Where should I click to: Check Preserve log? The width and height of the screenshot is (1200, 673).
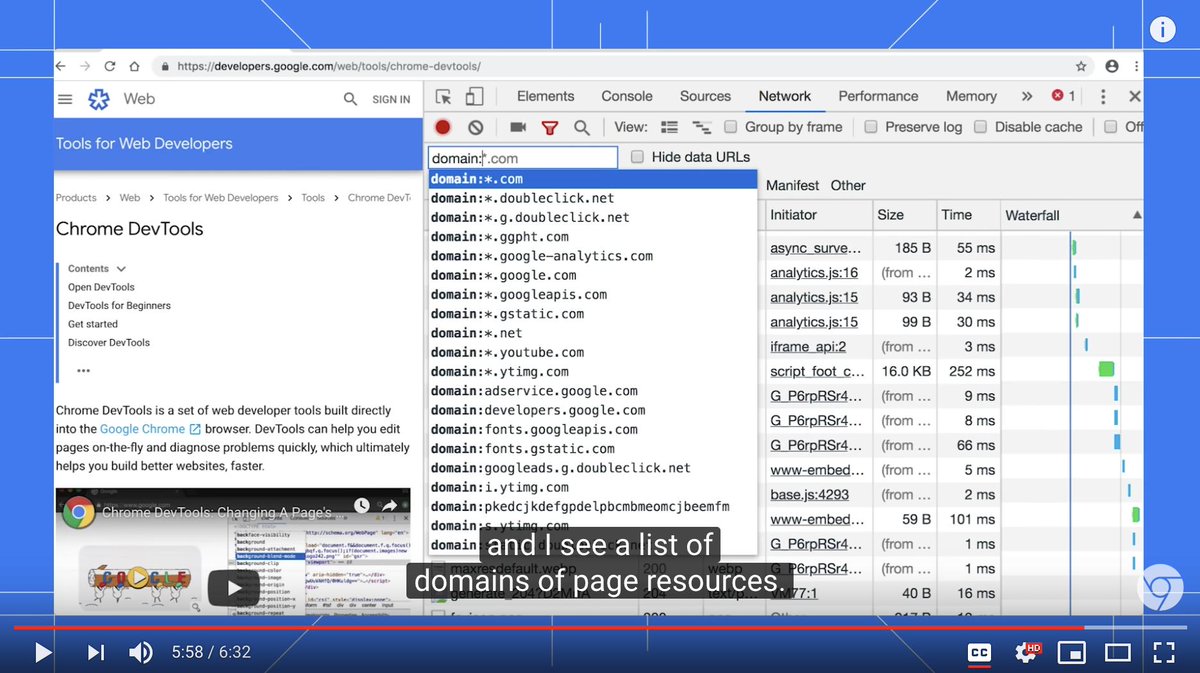click(x=871, y=127)
